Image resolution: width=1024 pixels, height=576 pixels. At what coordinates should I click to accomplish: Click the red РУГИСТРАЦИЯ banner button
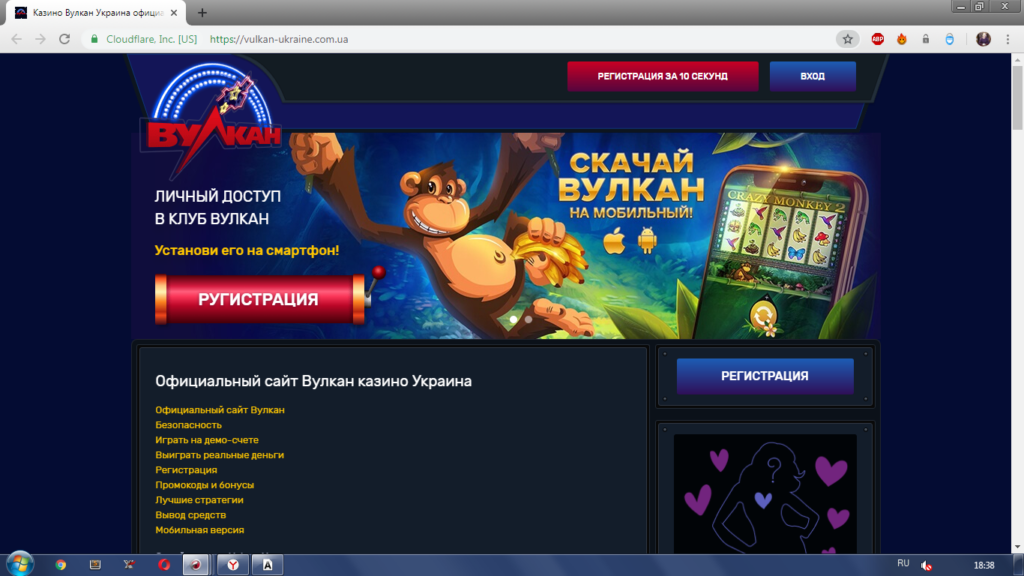259,299
